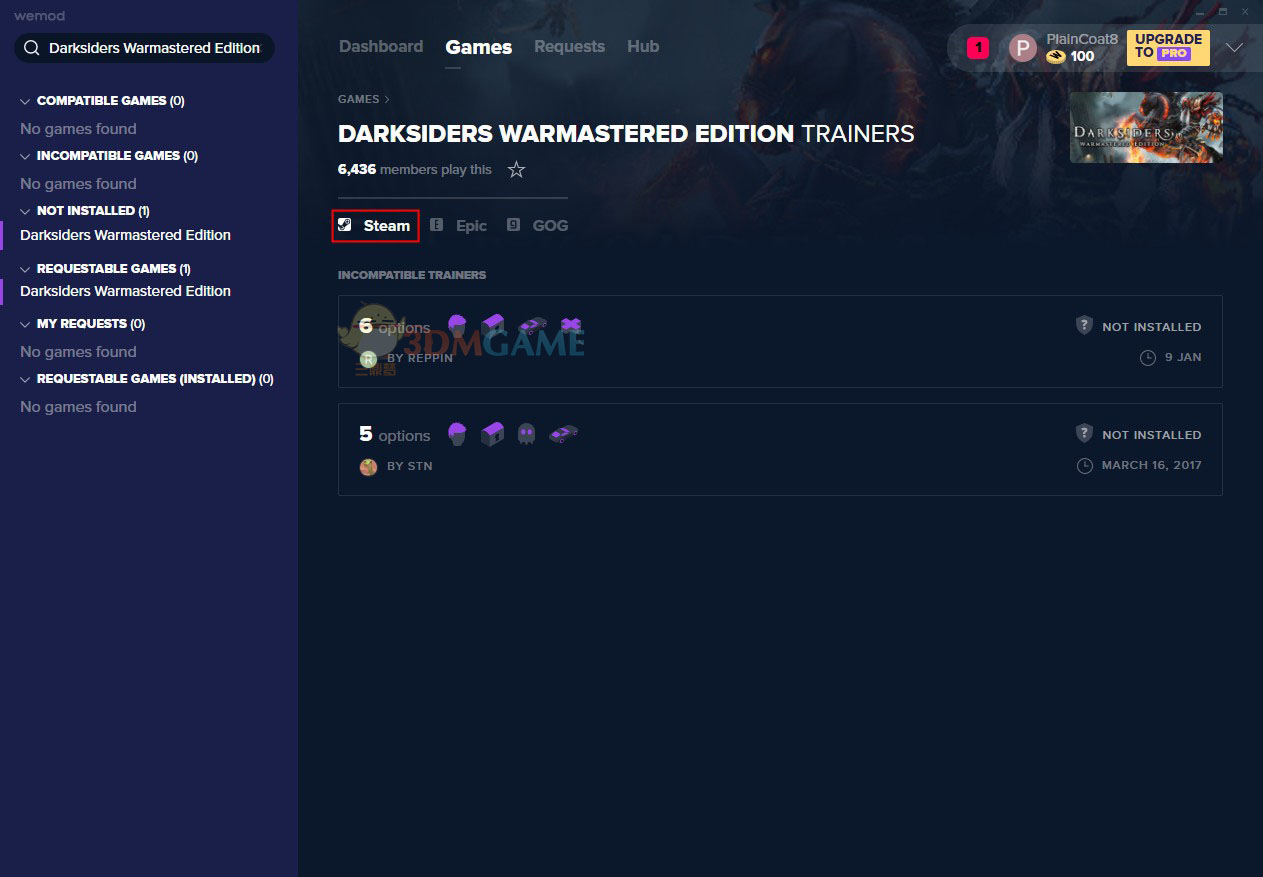Open the account dropdown chevron
Viewport: 1263px width, 877px height.
[x=1234, y=47]
